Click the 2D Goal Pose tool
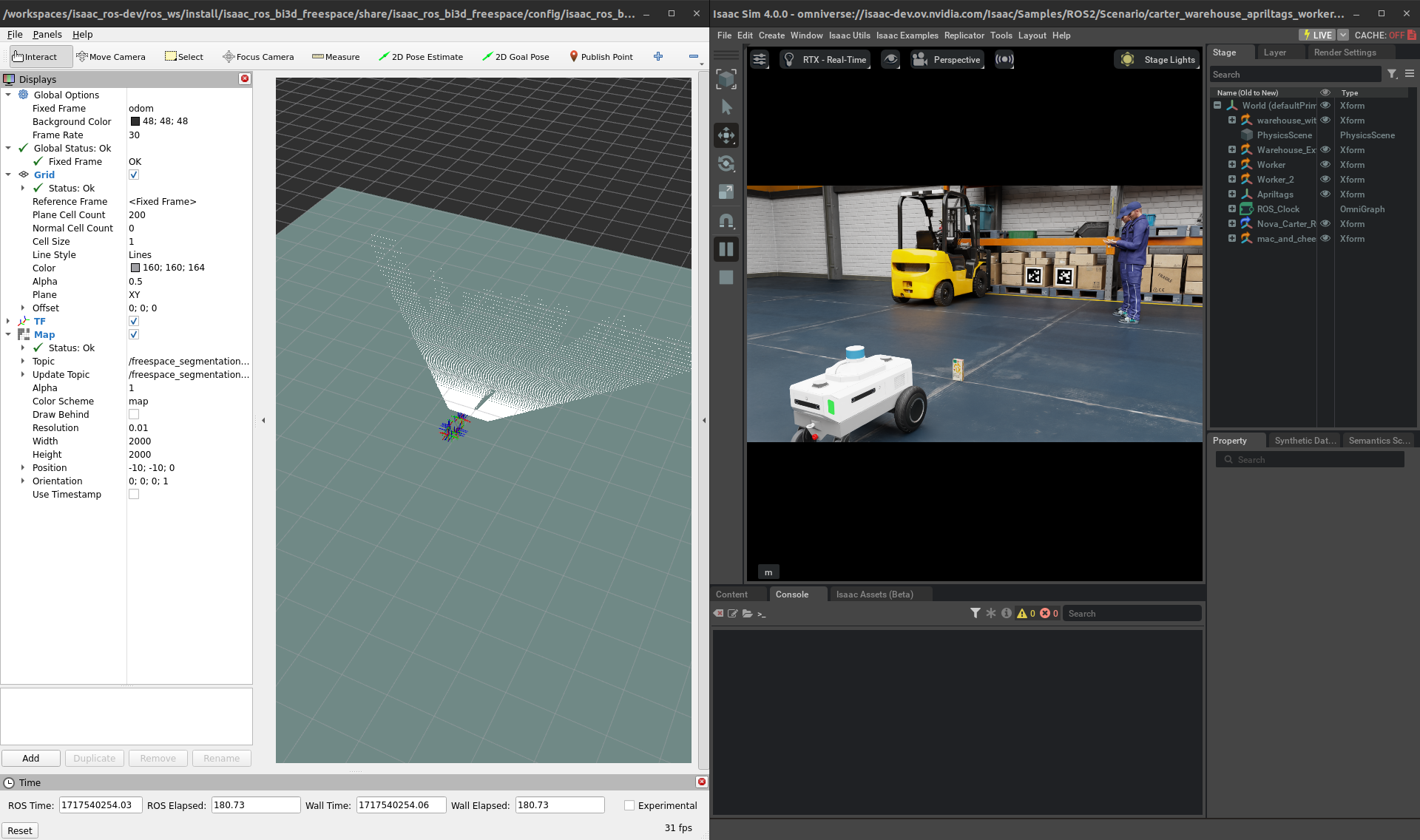 tap(515, 57)
